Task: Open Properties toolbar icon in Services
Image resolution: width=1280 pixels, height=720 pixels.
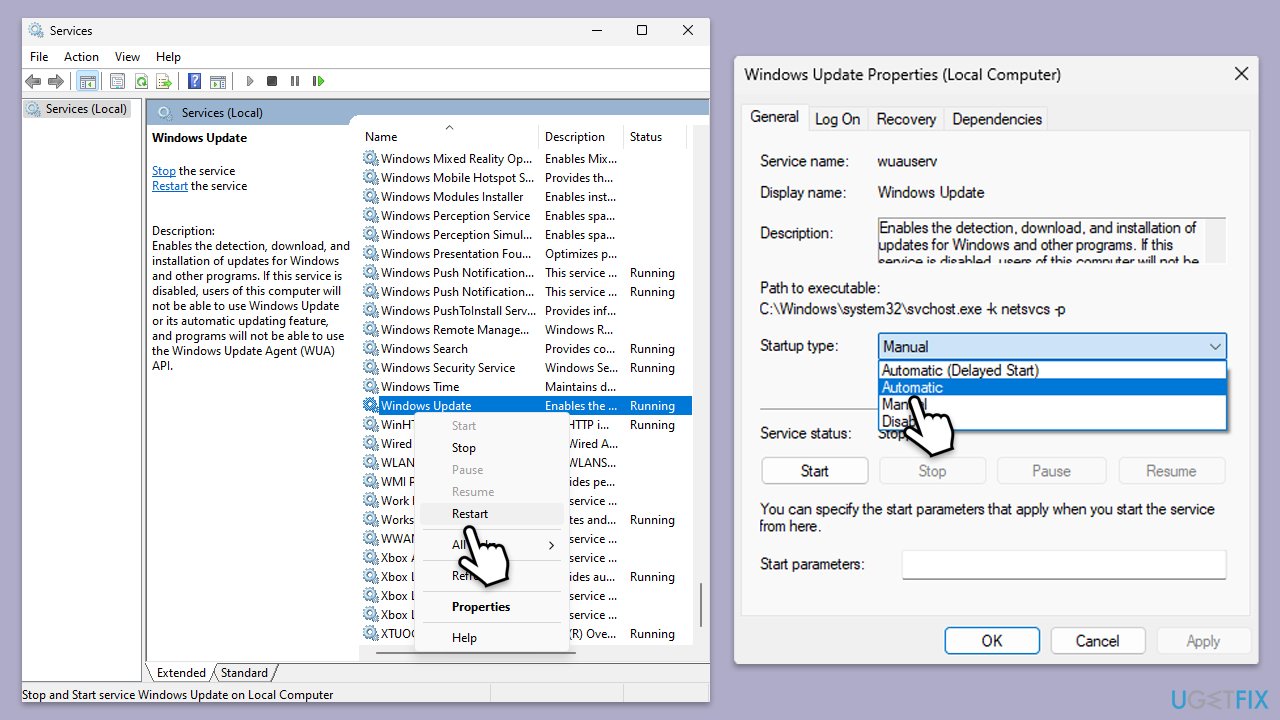Action: pyautogui.click(x=117, y=81)
